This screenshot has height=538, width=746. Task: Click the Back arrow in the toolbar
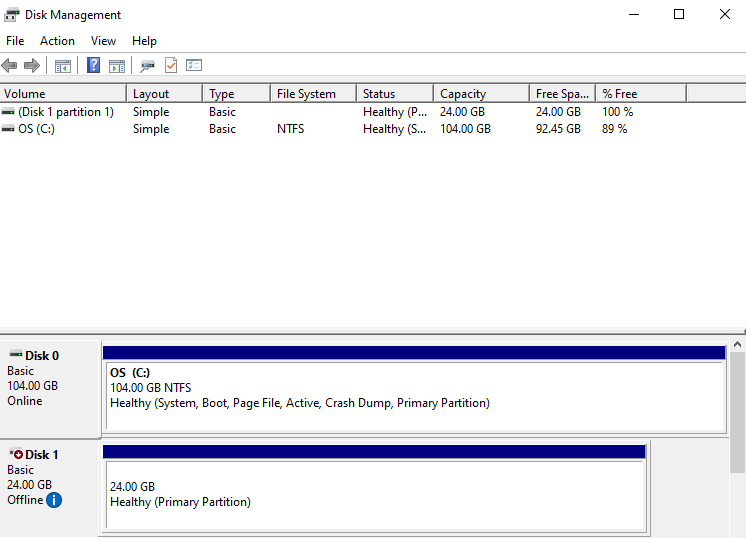(x=10, y=66)
